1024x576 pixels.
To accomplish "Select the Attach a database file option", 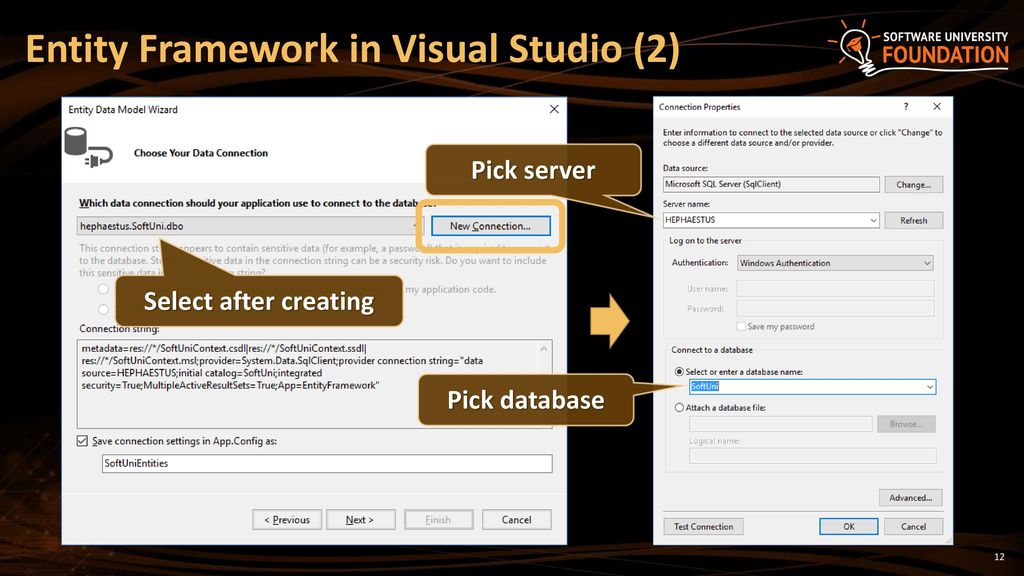I will (679, 408).
